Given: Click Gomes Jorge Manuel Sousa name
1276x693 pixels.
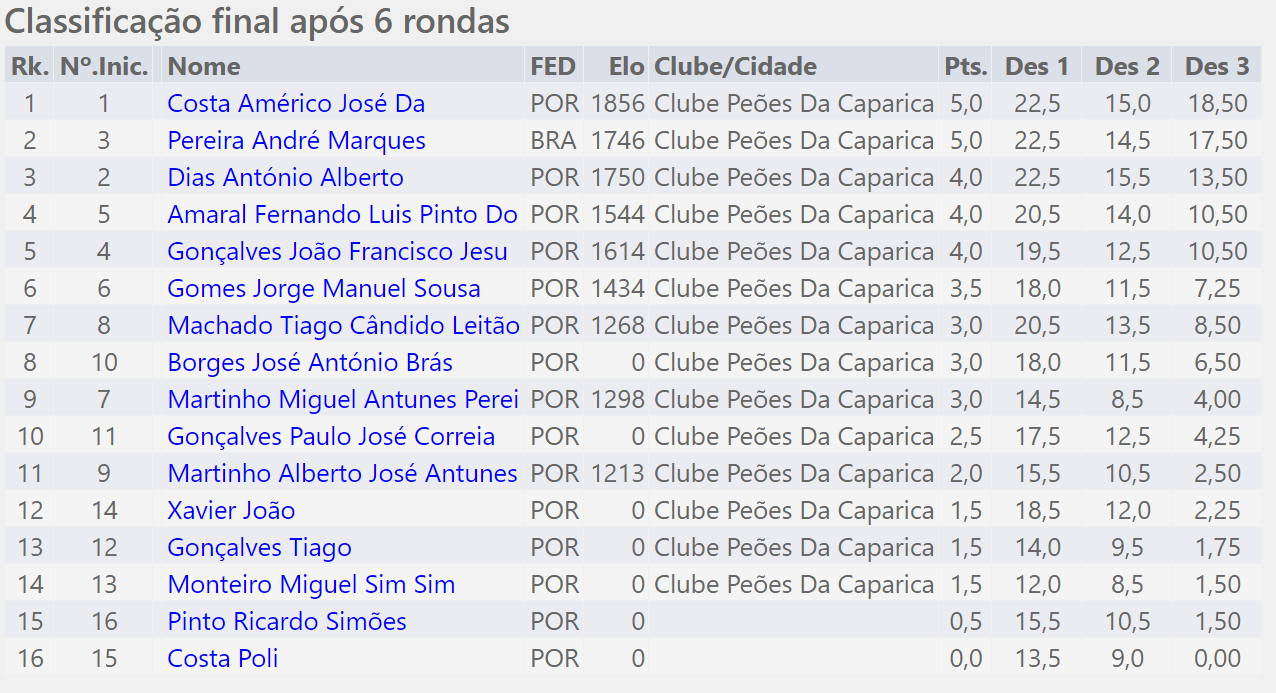Looking at the screenshot, I should [323, 289].
